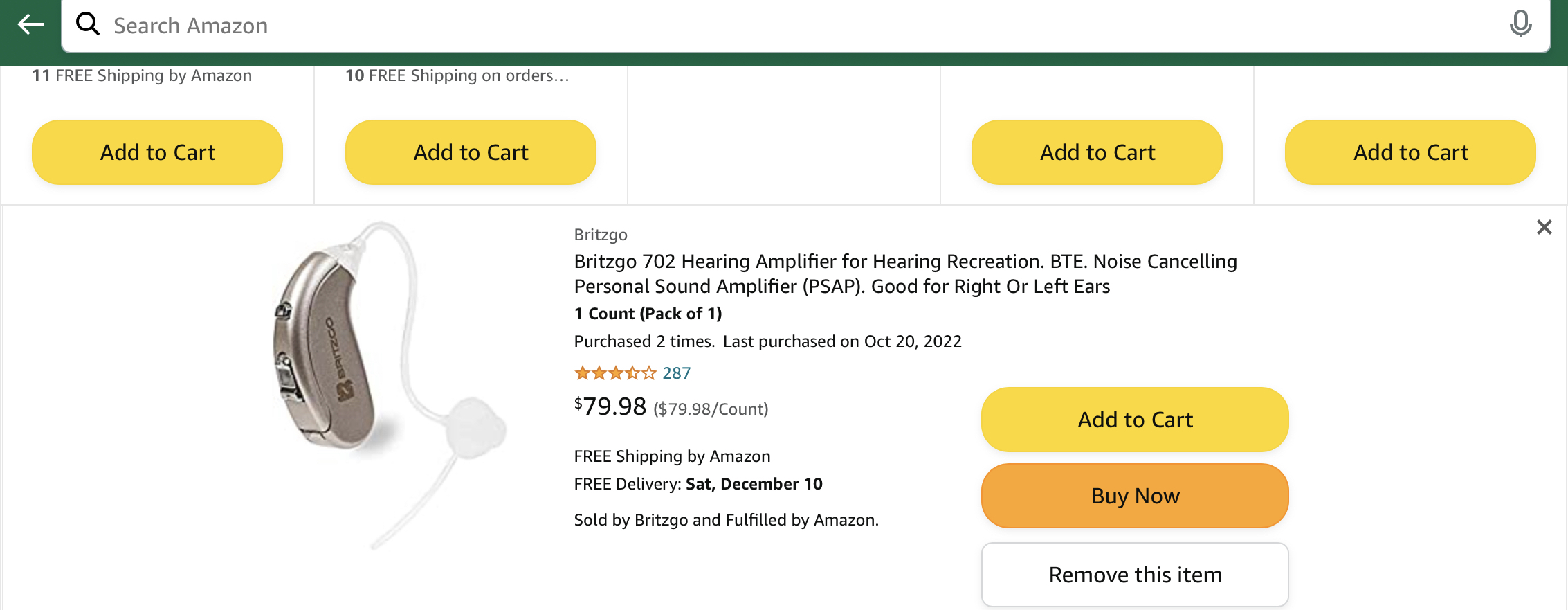
Task: Click the star rating icons
Action: (614, 373)
